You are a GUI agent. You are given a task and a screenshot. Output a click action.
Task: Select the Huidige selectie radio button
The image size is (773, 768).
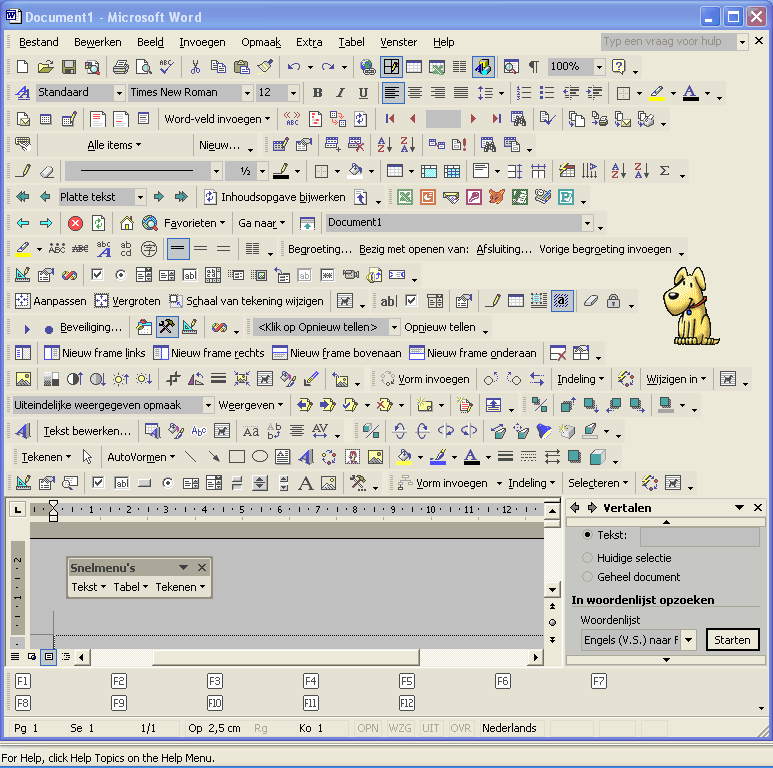[x=587, y=558]
